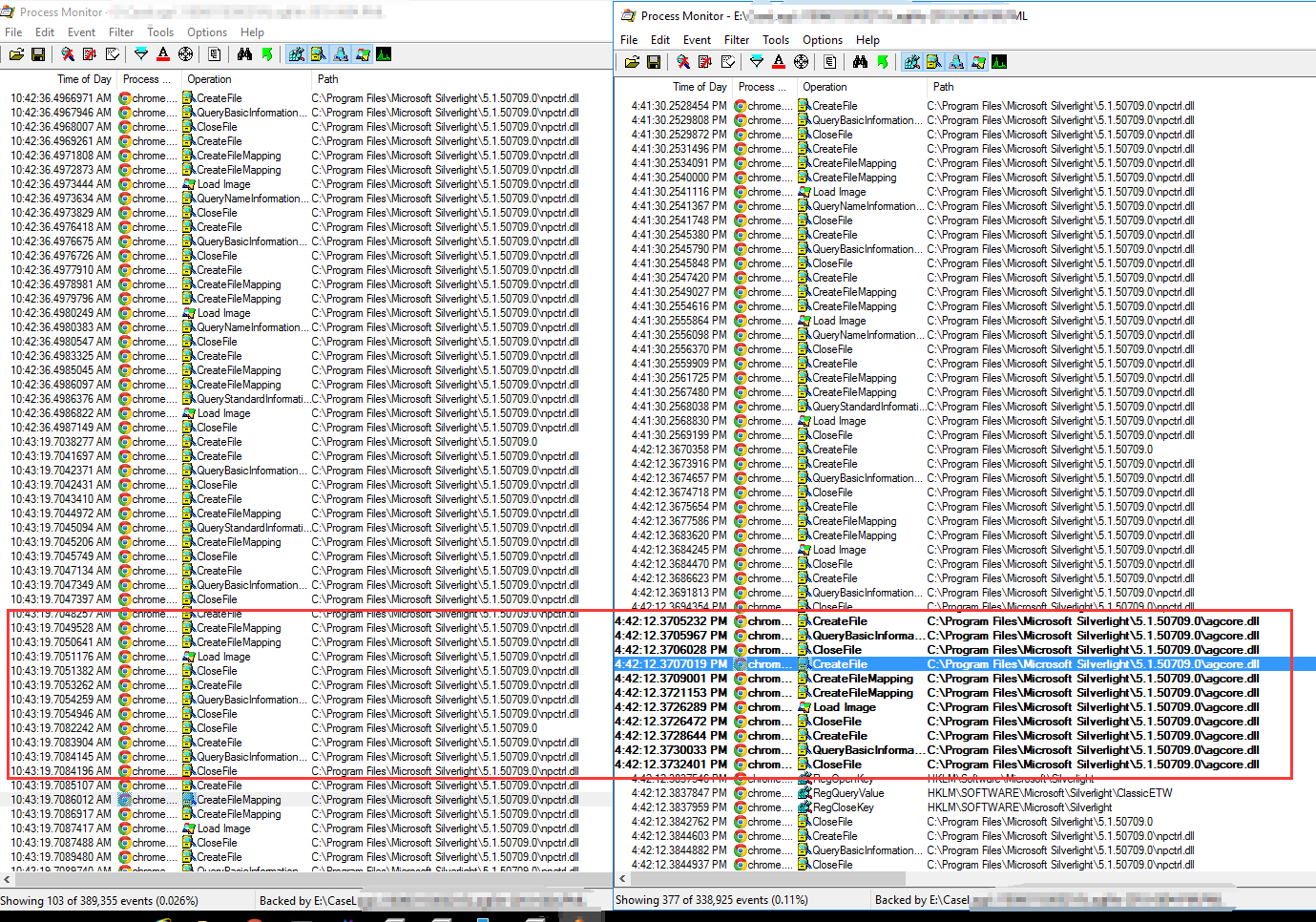This screenshot has width=1316, height=922.
Task: Save the log in left Process Monitor window
Action: (x=38, y=54)
